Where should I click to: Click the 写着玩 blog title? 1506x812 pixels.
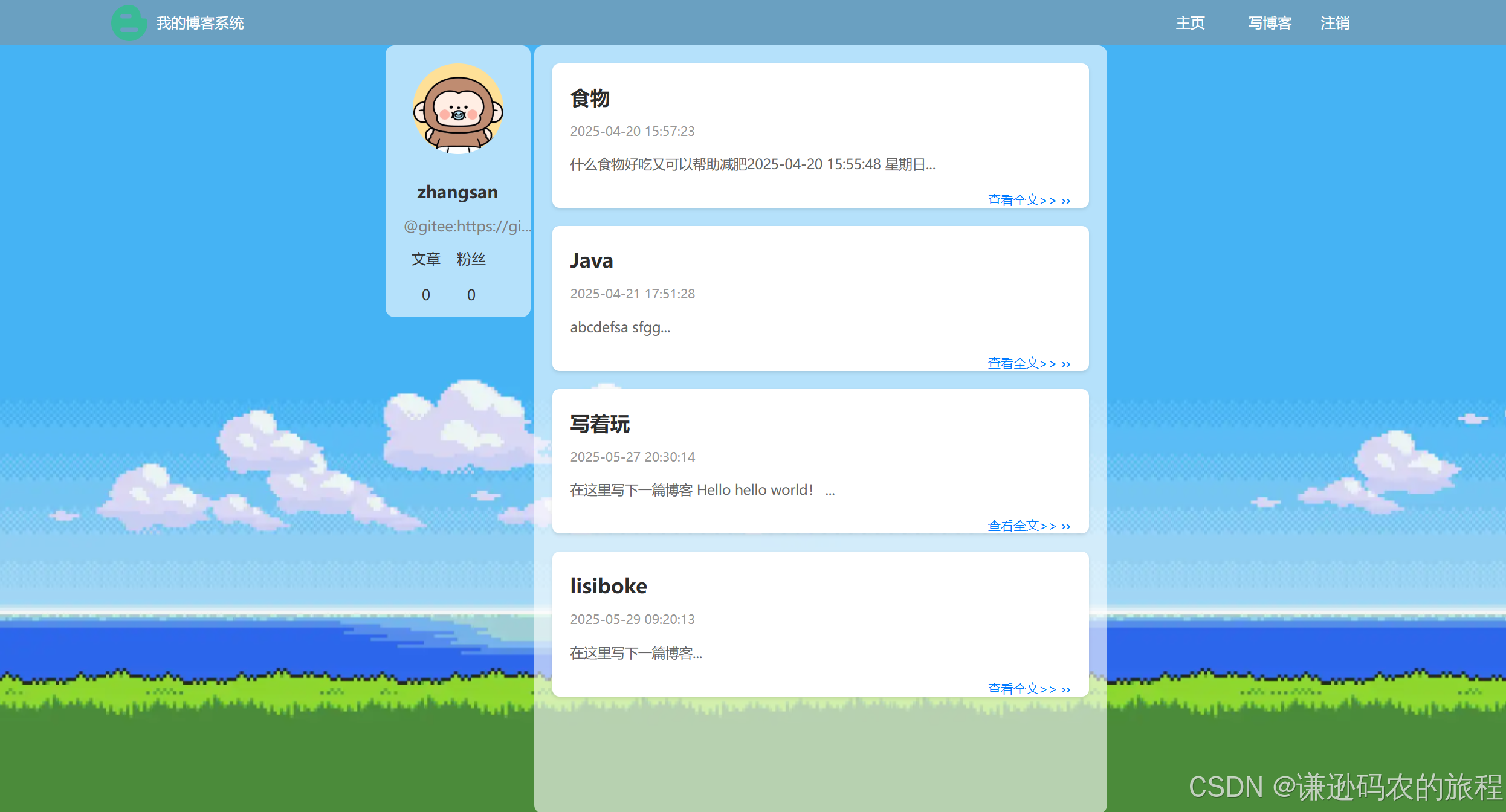pos(600,424)
